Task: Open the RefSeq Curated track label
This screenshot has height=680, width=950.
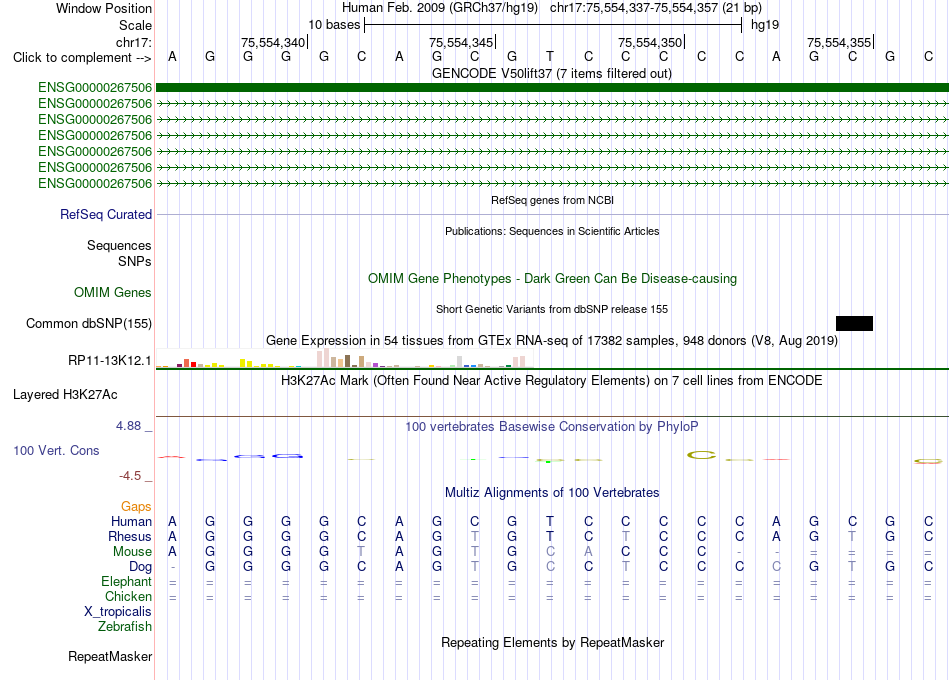Action: click(x=106, y=215)
